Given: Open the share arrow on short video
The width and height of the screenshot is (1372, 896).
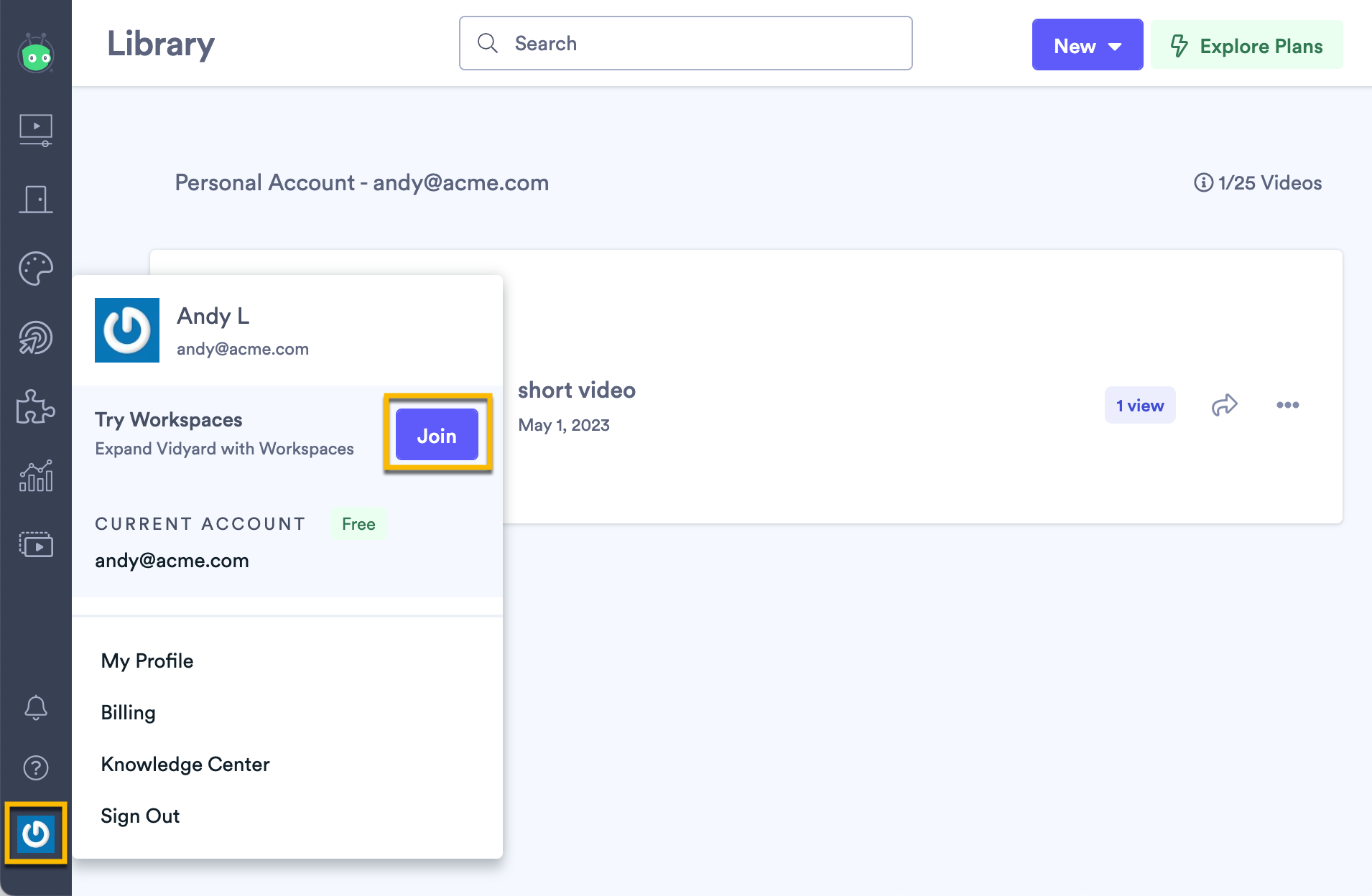Looking at the screenshot, I should 1224,404.
